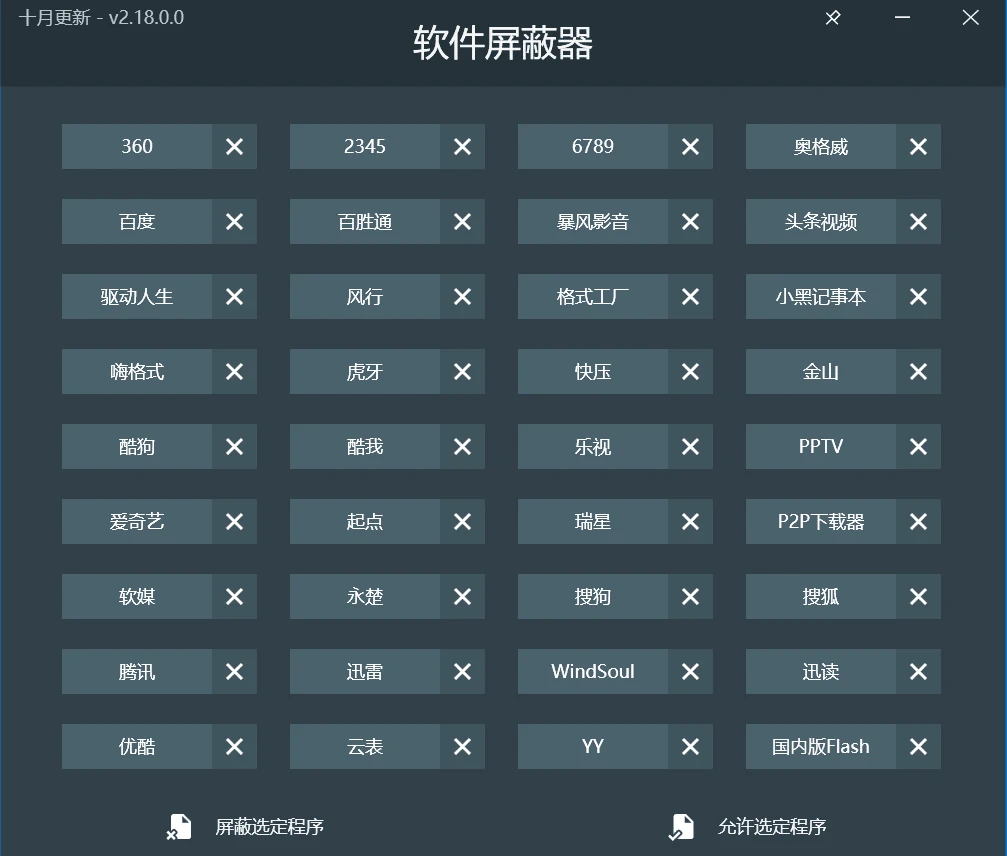This screenshot has height=856, width=1007.
Task: Click the X icon next to 360
Action: pyautogui.click(x=234, y=147)
